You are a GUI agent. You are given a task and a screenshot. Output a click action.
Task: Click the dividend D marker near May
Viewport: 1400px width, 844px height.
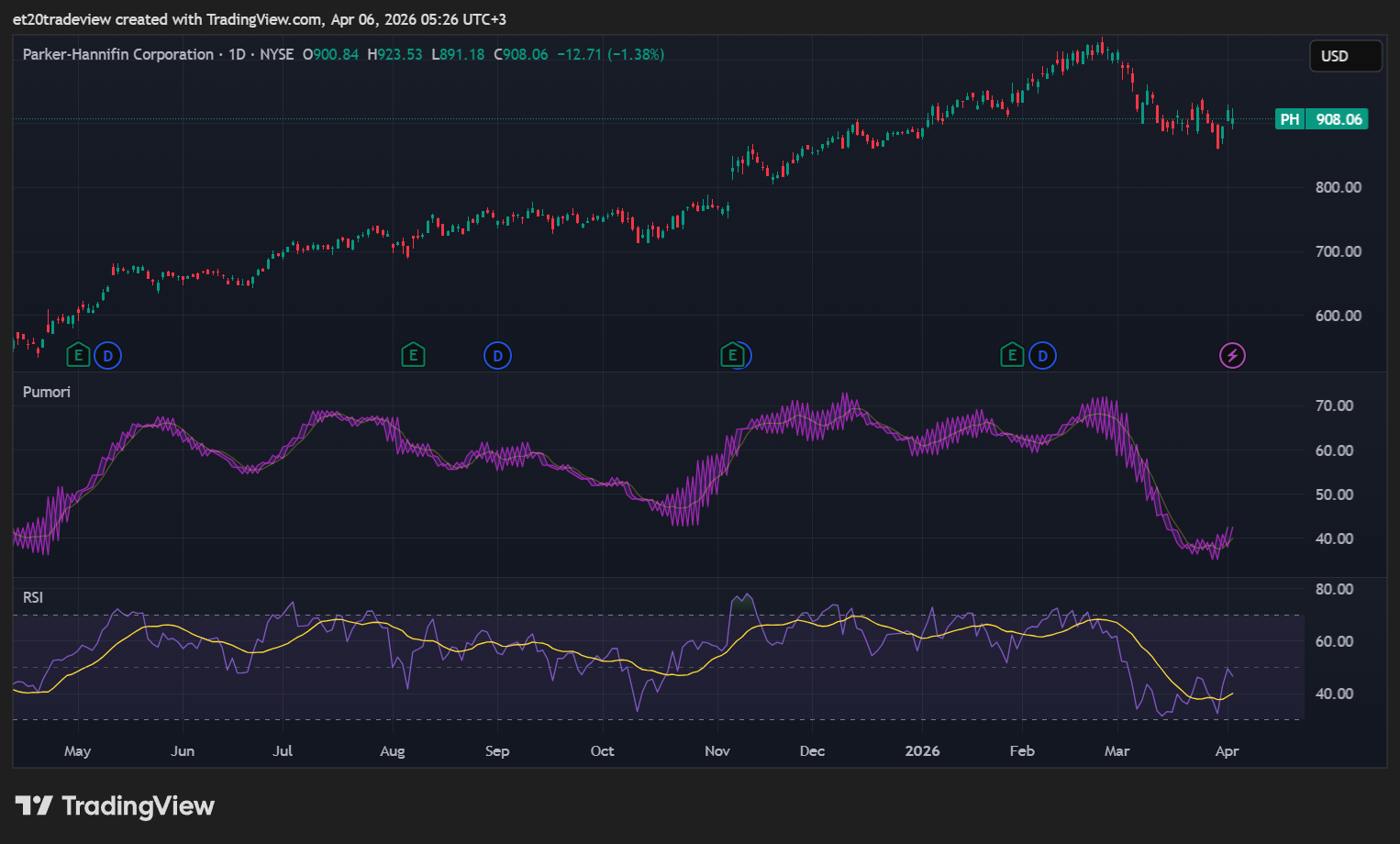(x=108, y=355)
